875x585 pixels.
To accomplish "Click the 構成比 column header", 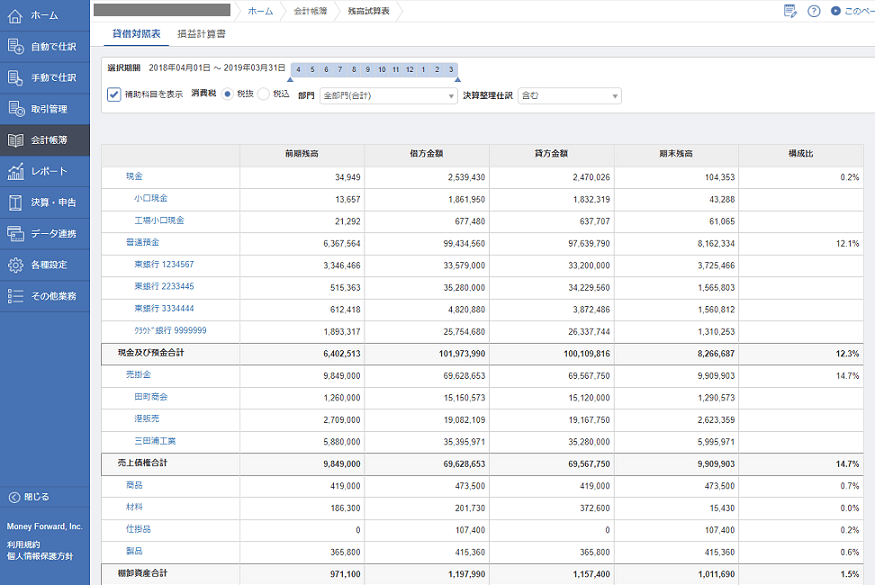I will pyautogui.click(x=801, y=154).
